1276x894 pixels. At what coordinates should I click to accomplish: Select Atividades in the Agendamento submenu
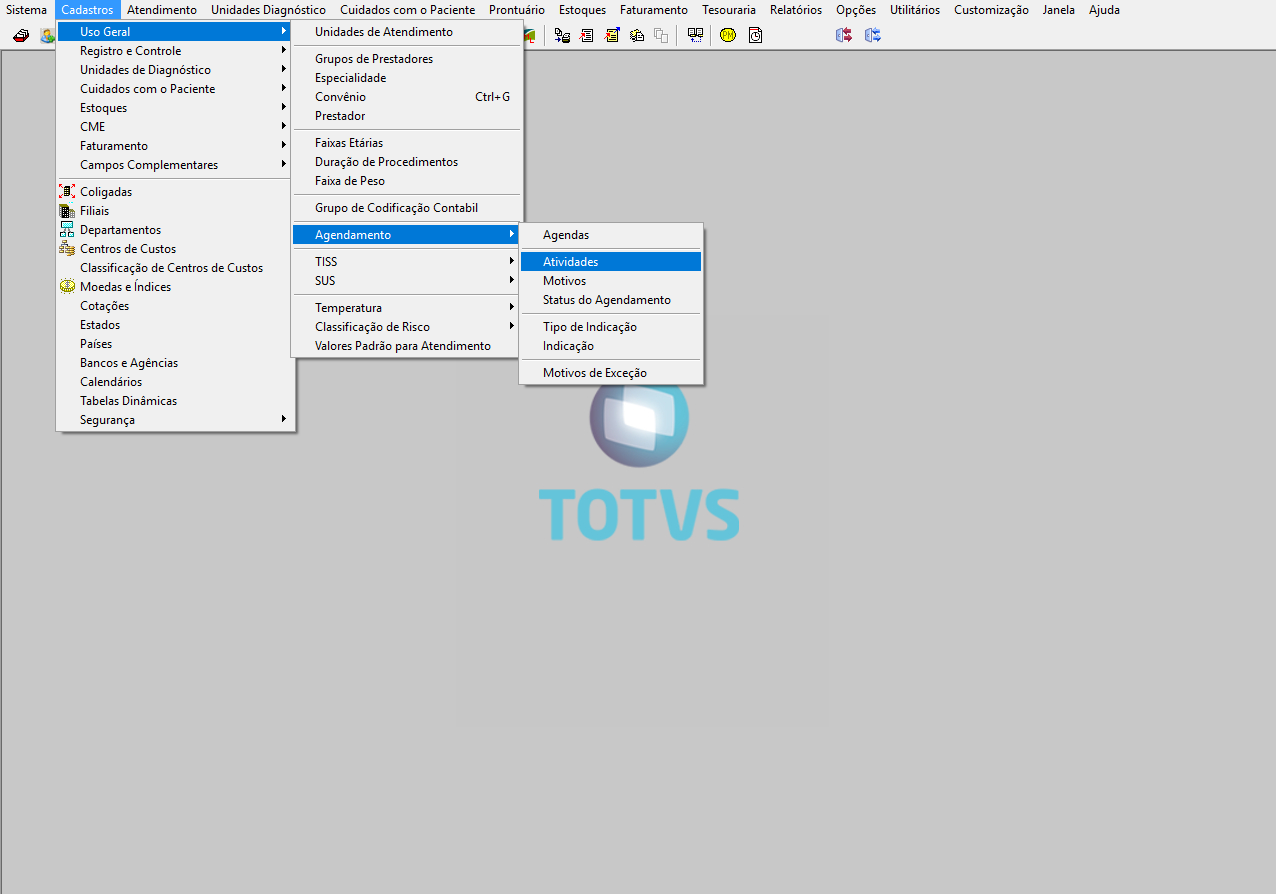click(611, 262)
